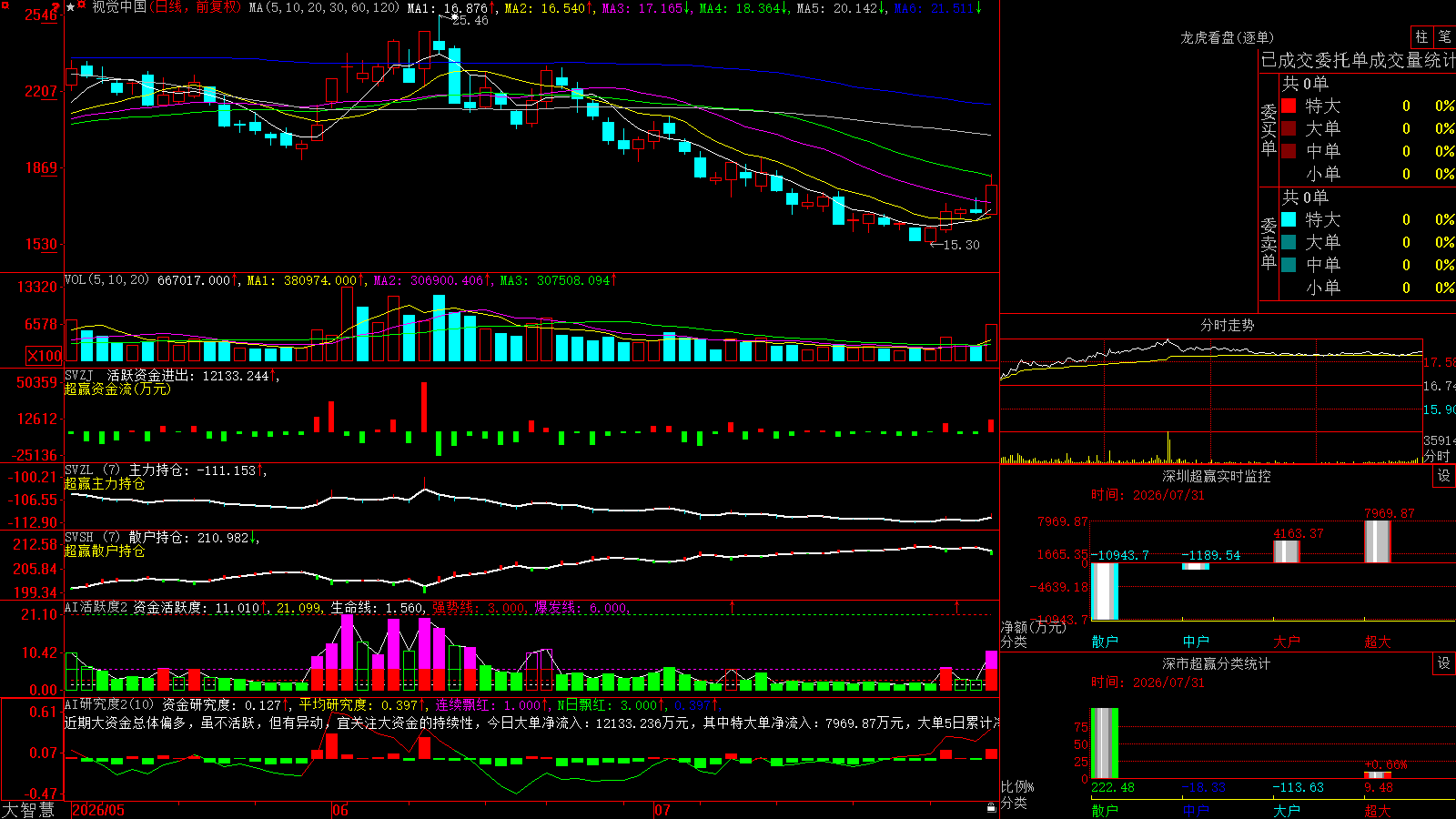Click the cyan 特大 swatch under 委卖单
The height and width of the screenshot is (819, 1456).
pyautogui.click(x=1289, y=219)
